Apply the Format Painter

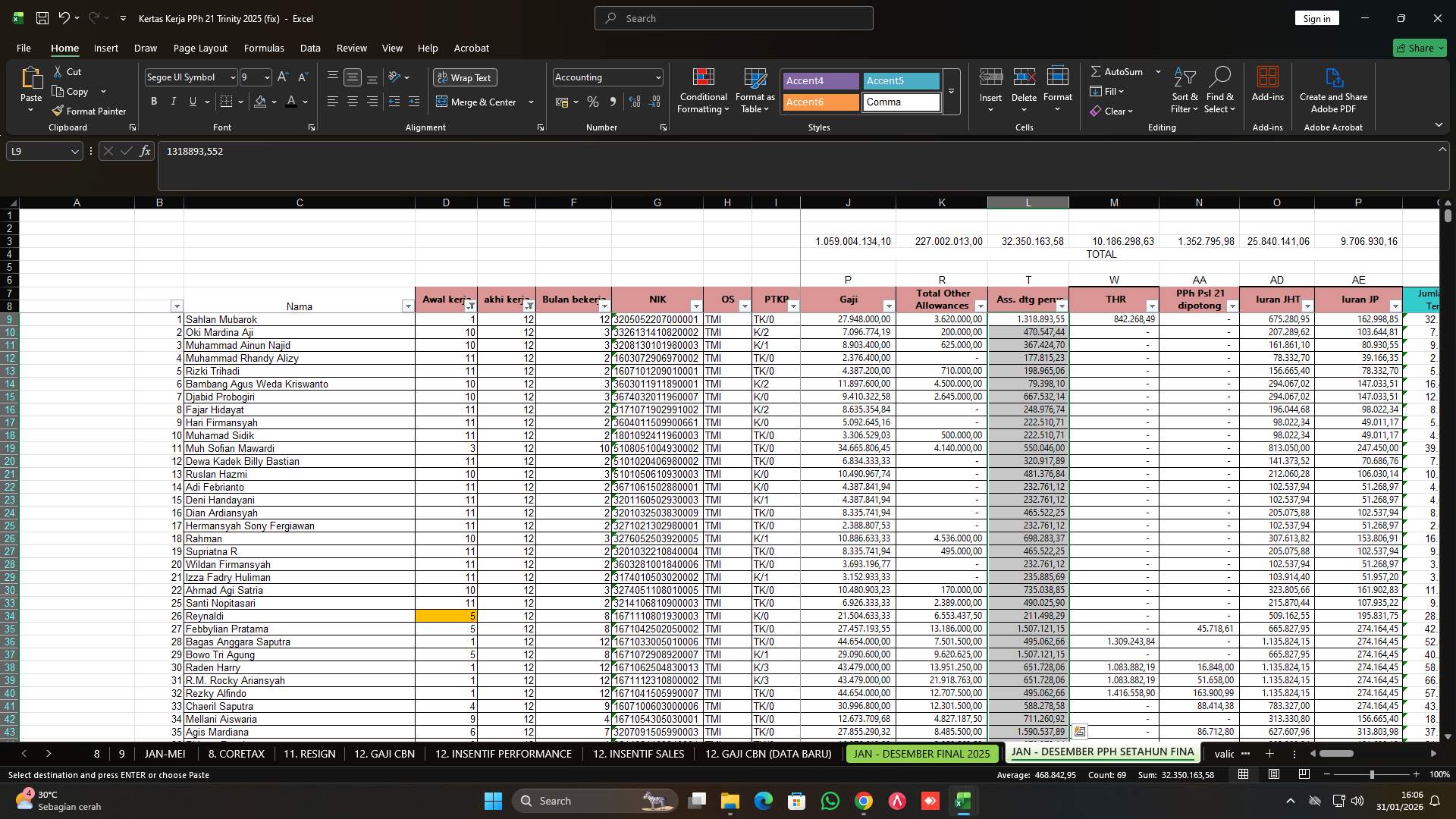(89, 111)
